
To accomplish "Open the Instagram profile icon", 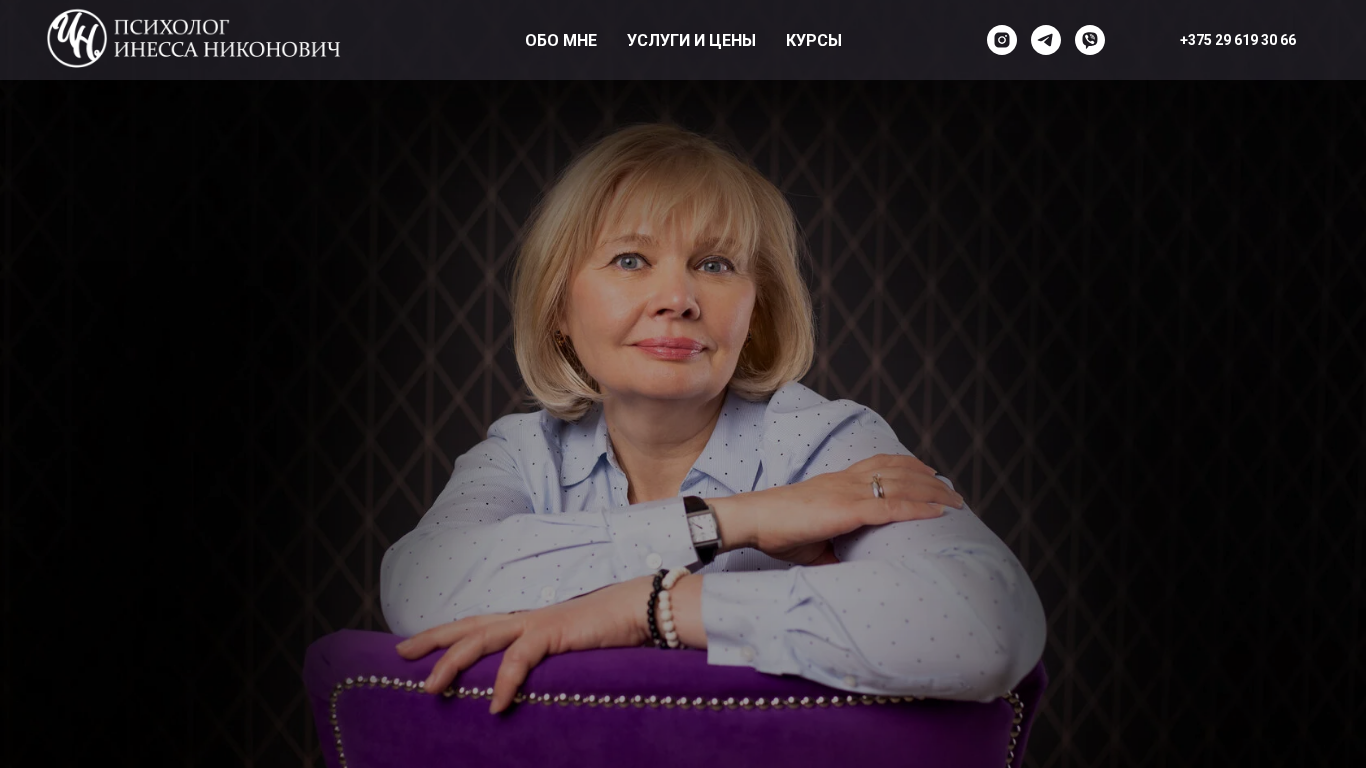I will coord(1002,40).
